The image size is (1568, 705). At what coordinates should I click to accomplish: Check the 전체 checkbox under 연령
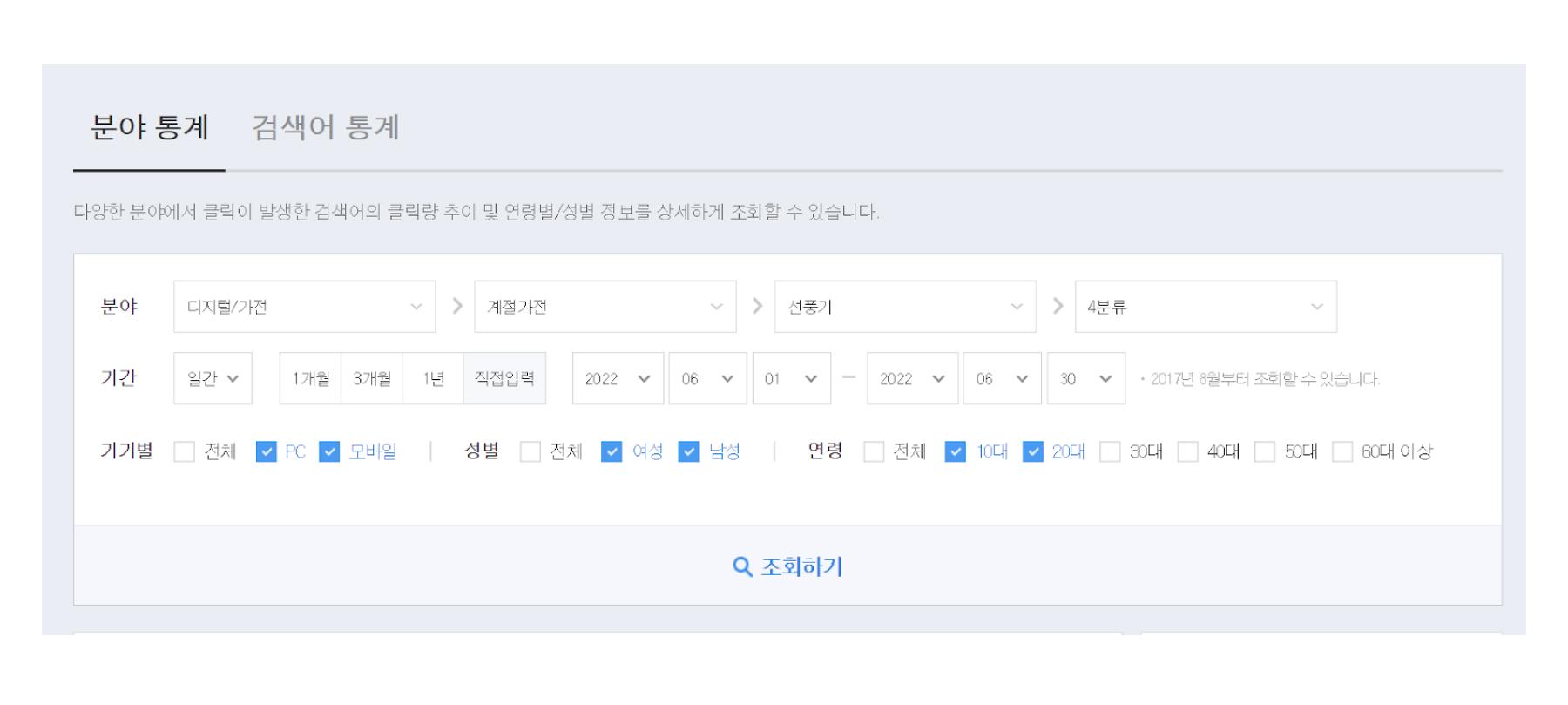(x=874, y=451)
